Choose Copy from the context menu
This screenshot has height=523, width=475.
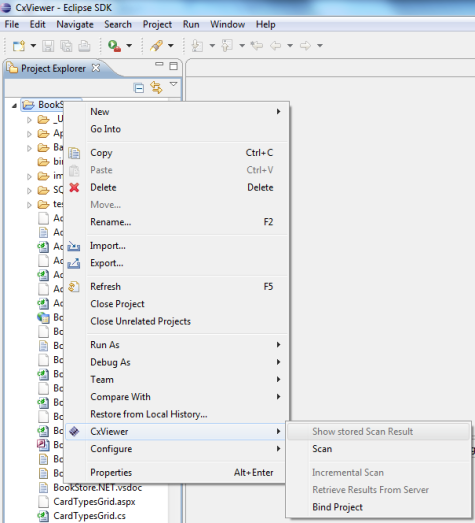pyautogui.click(x=177, y=153)
